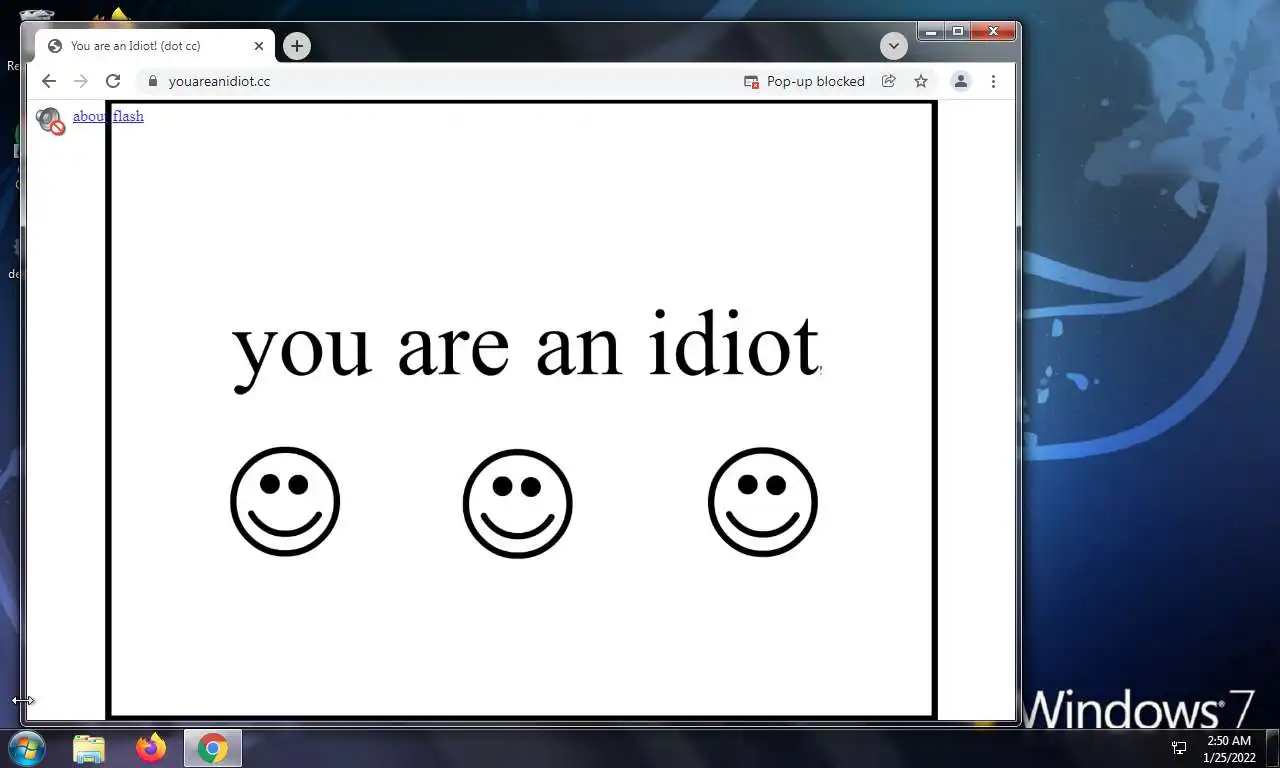
Task: Open the Pop-up blocked notice
Action: (x=804, y=81)
